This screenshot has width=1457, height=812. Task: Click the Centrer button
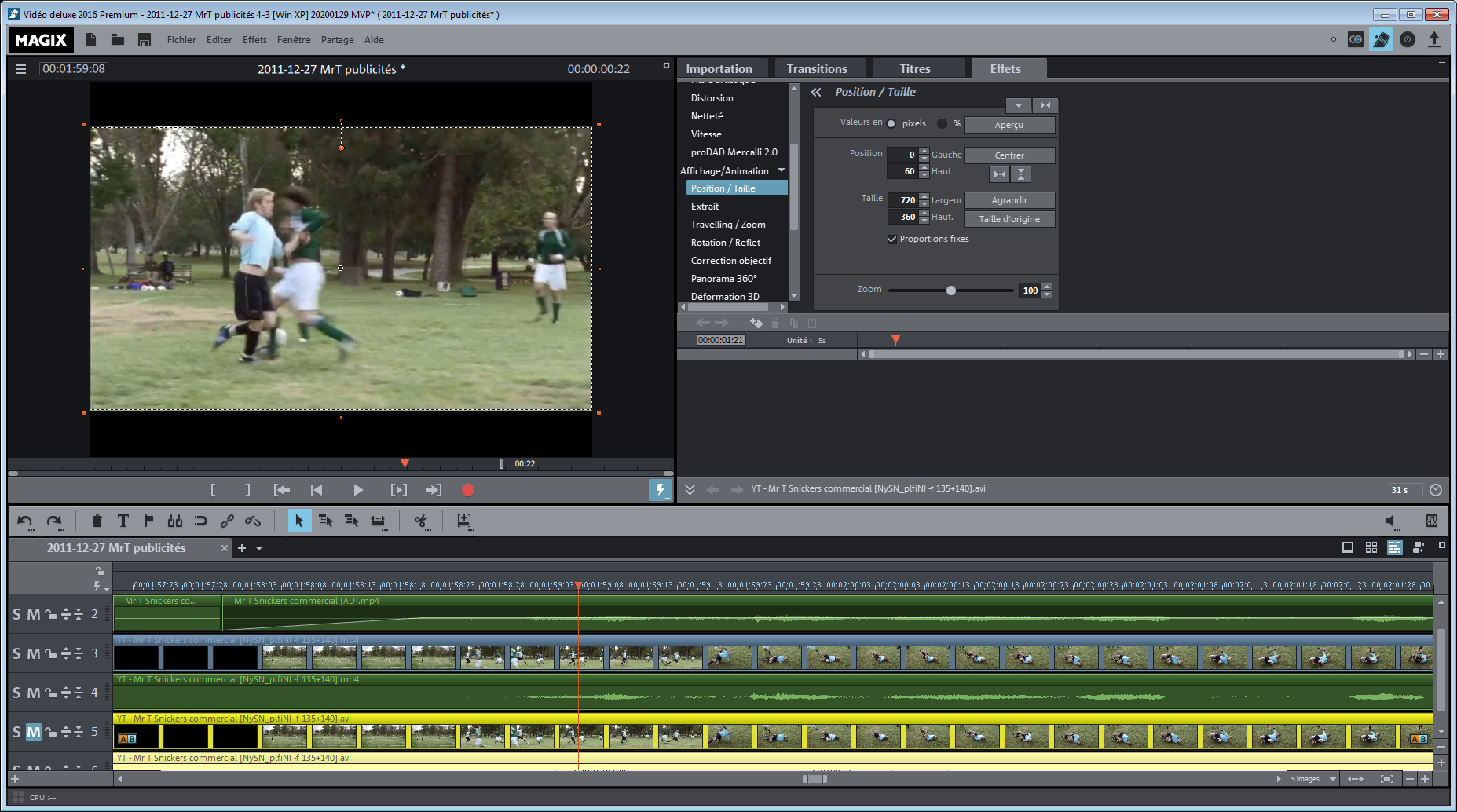tap(1009, 155)
